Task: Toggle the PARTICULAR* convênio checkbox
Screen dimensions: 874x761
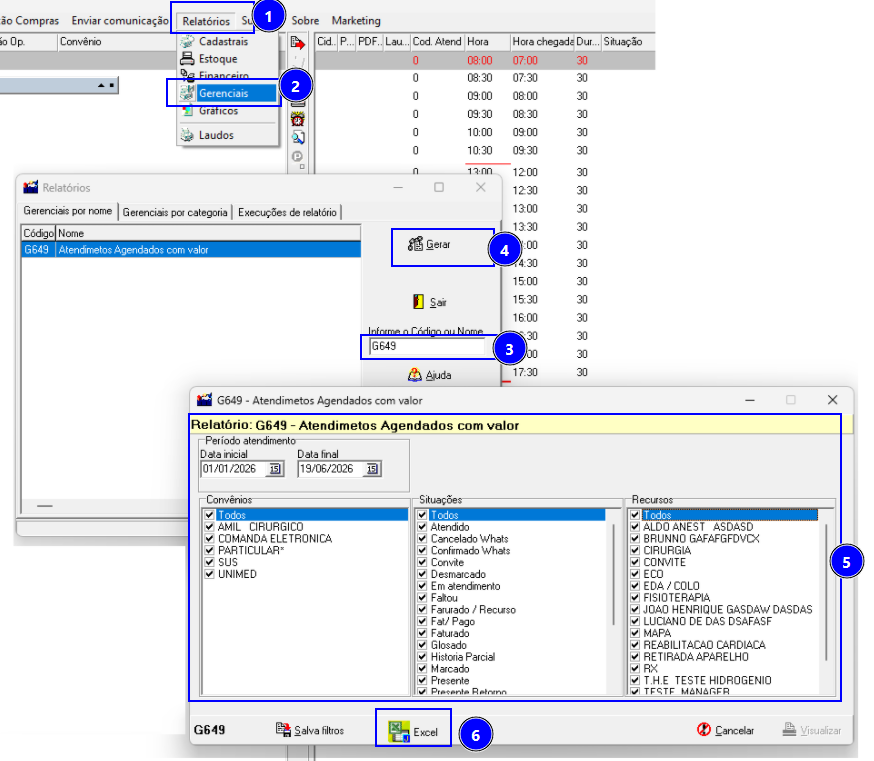Action: coord(209,550)
